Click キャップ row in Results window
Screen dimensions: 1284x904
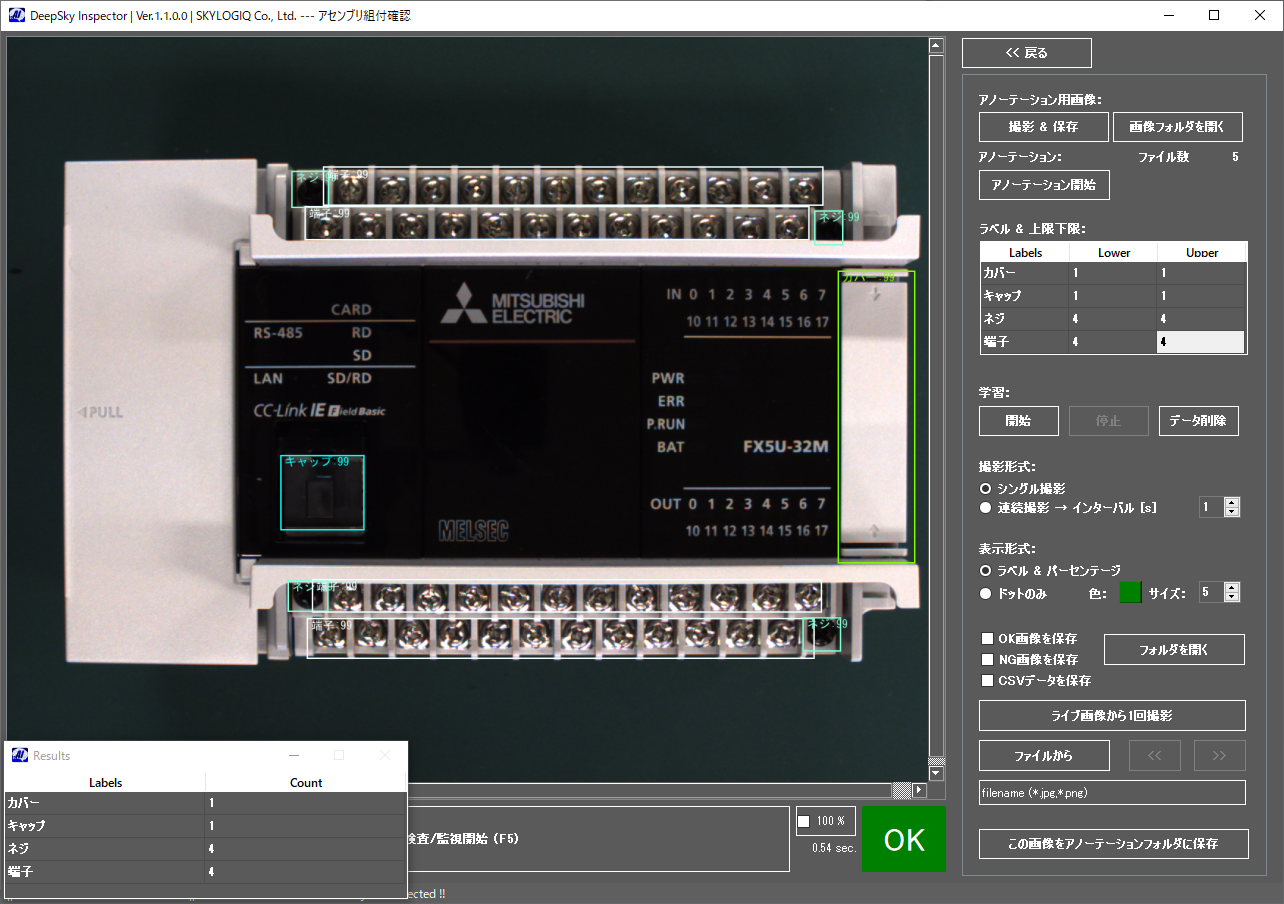coord(206,826)
